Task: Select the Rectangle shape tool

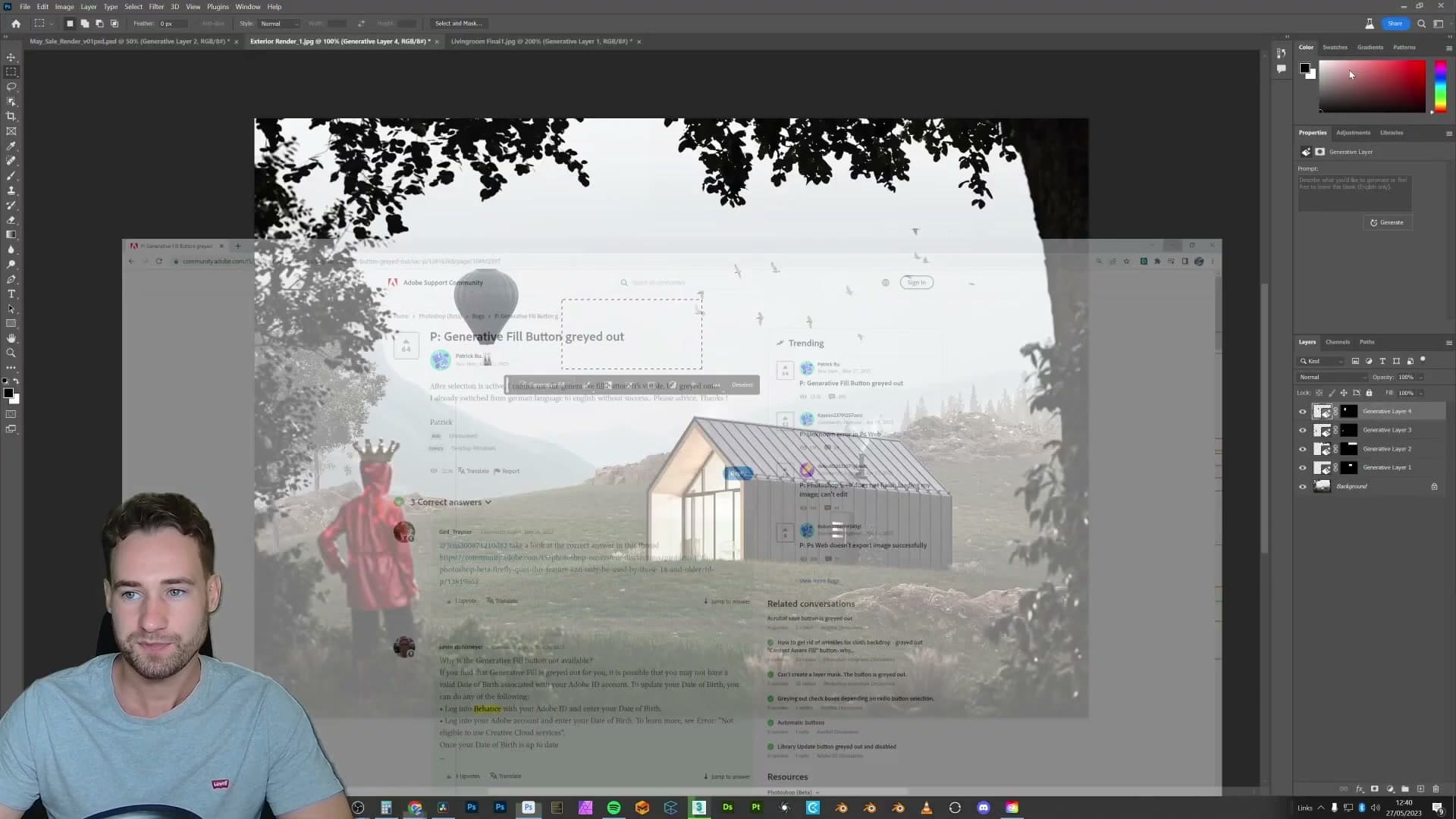Action: 11,323
